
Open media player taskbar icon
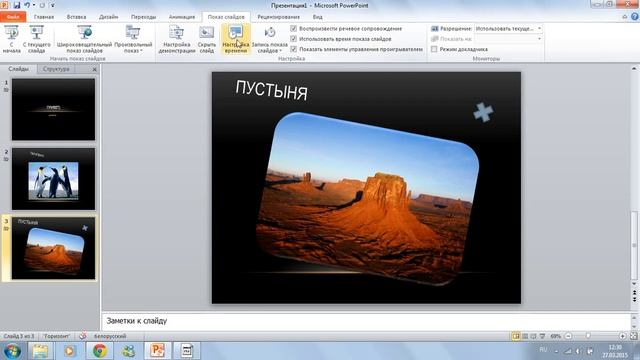pyautogui.click(x=69, y=351)
